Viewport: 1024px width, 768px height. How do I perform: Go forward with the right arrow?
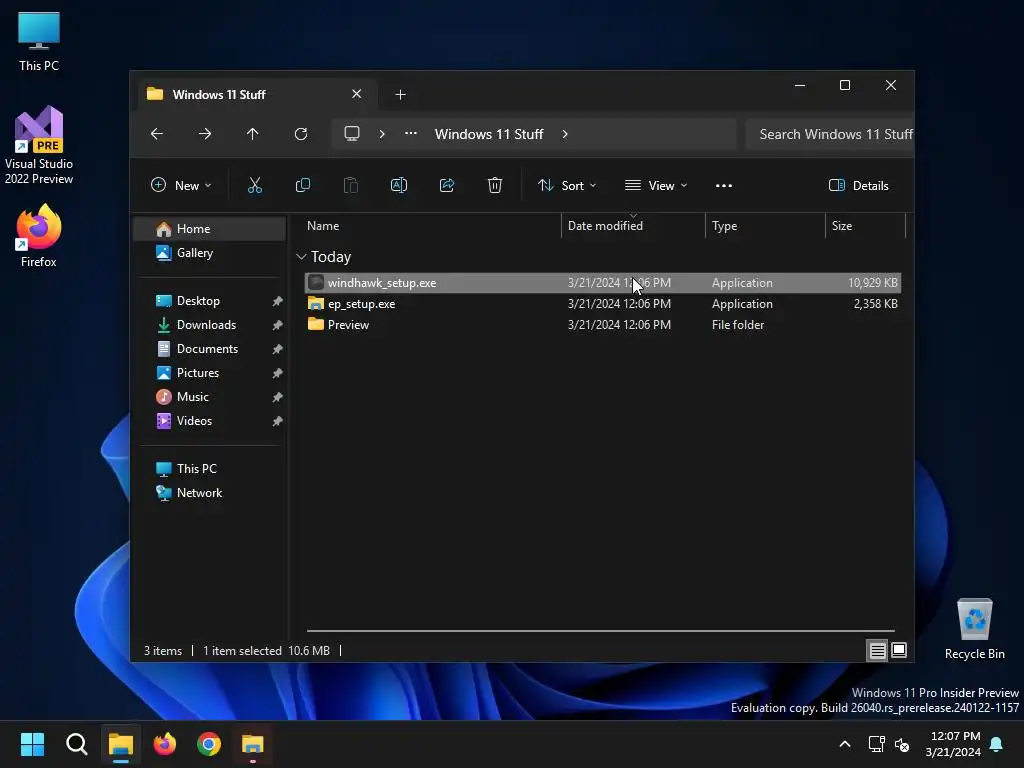tap(204, 134)
